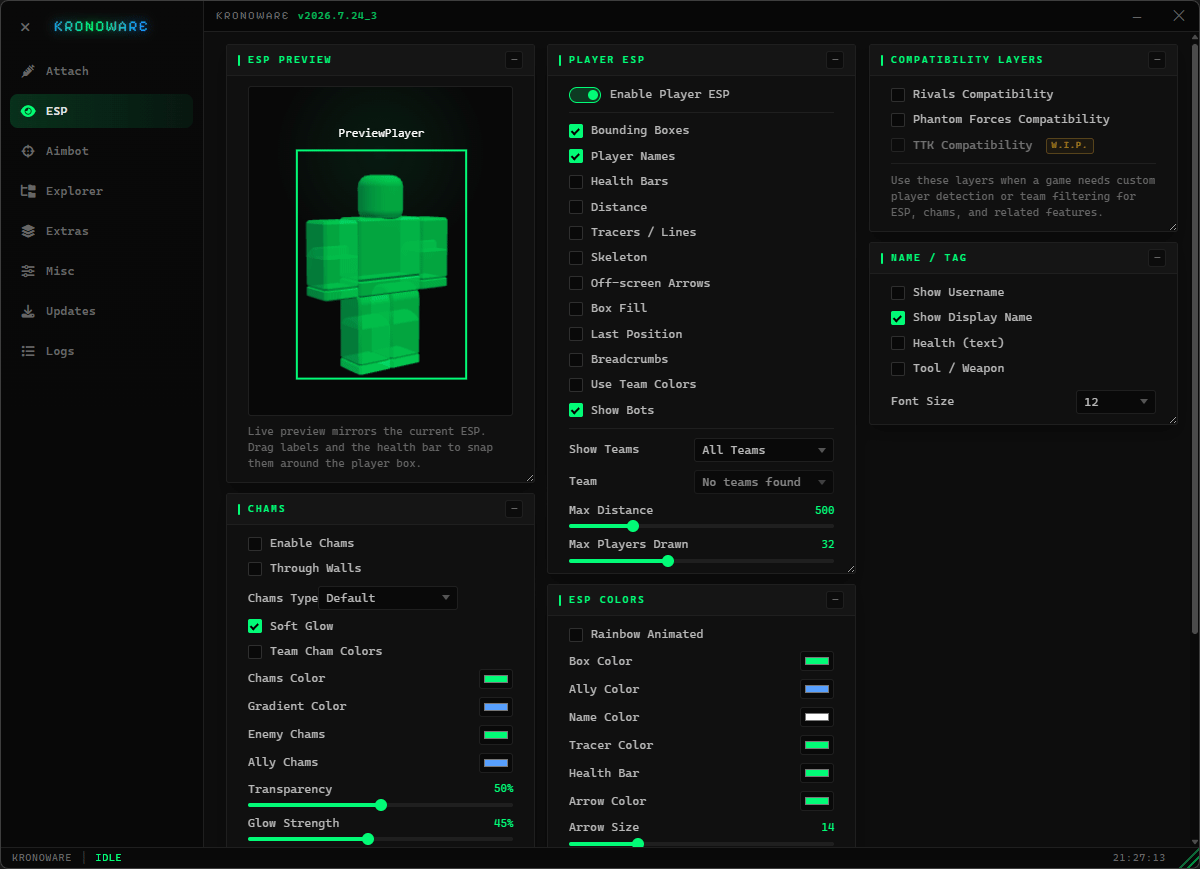Click the Glow Strength slider handle

(368, 839)
